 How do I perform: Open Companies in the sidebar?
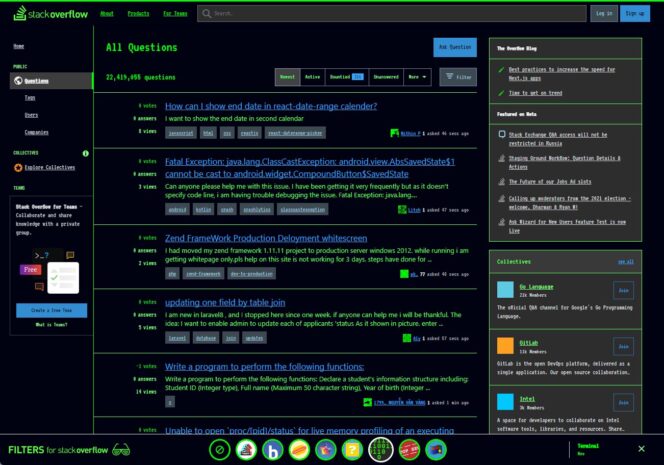click(36, 133)
